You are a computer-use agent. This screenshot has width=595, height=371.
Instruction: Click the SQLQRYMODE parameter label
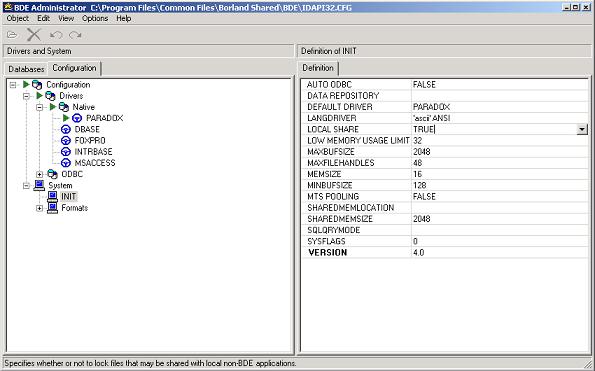click(x=334, y=230)
